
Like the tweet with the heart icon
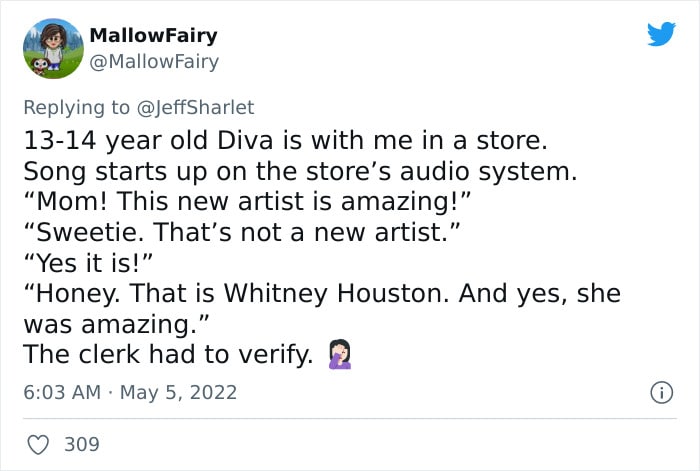coord(38,445)
